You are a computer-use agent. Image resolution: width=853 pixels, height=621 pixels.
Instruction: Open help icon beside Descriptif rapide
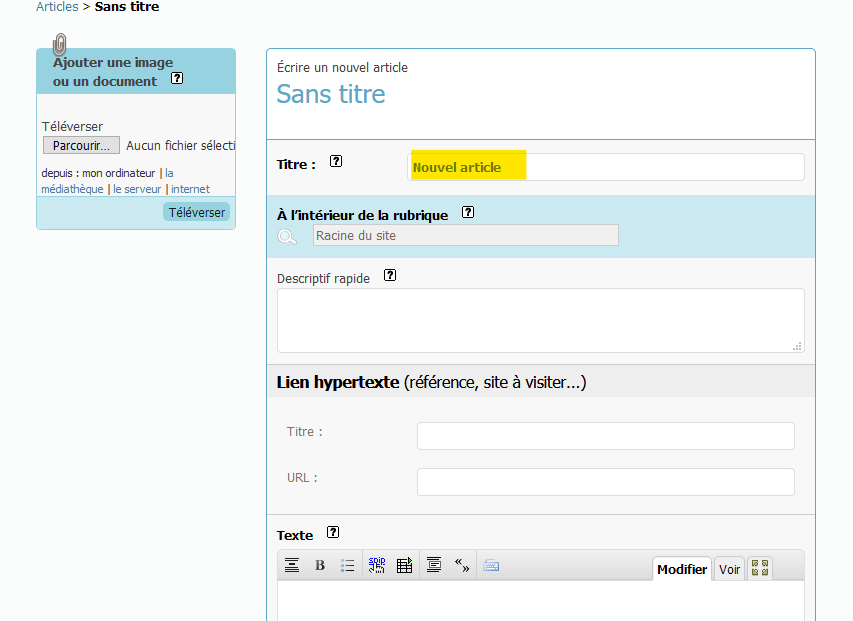coord(390,276)
